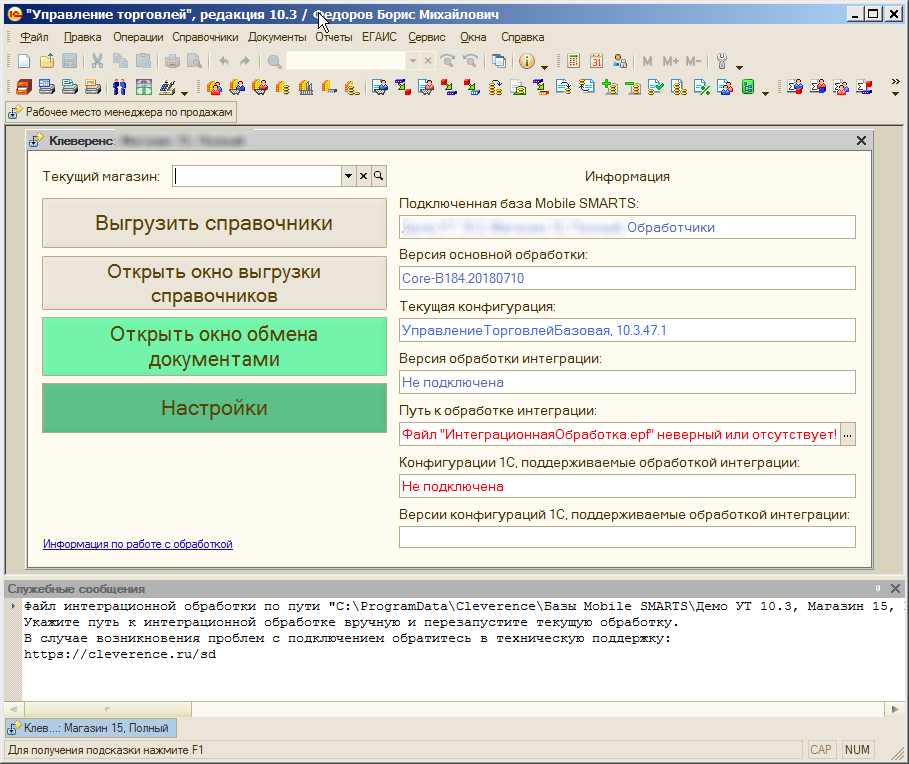Open the Окна menu

tap(473, 37)
